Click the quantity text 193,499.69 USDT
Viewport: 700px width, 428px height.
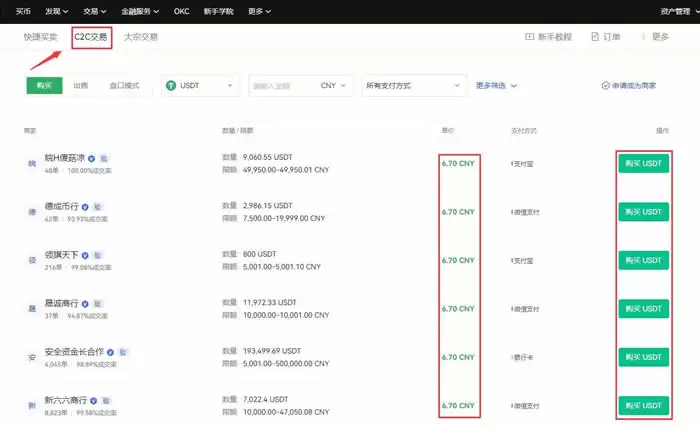[271, 351]
